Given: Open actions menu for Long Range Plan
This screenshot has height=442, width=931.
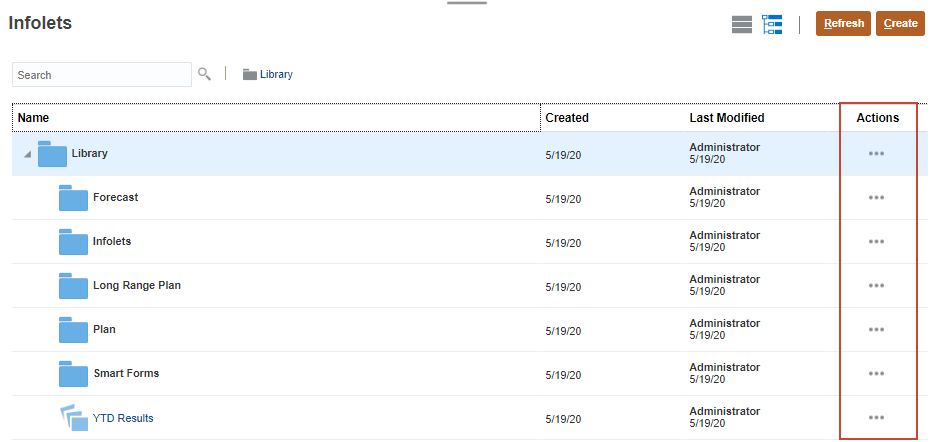Looking at the screenshot, I should click(877, 286).
